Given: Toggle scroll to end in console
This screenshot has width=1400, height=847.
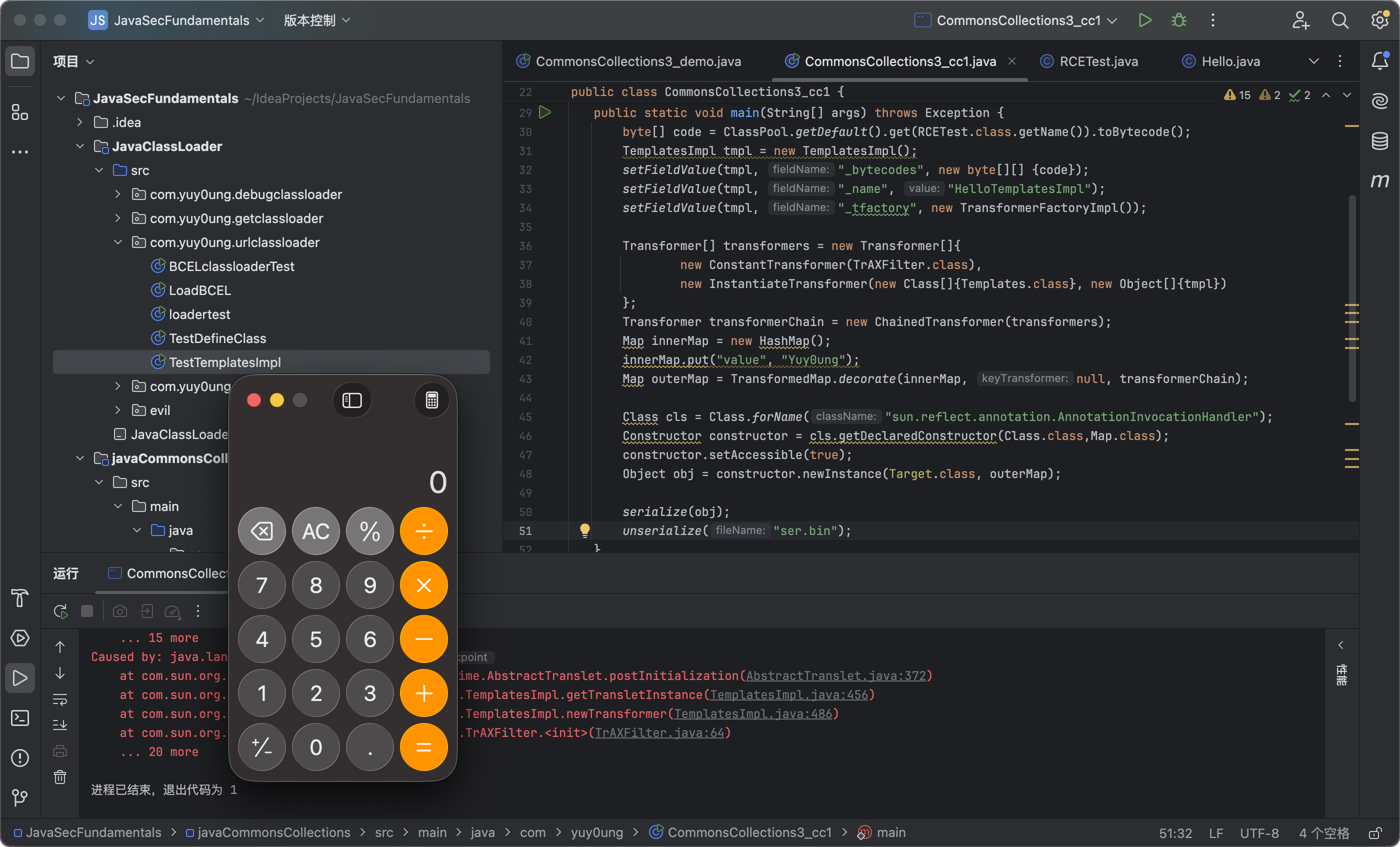Looking at the screenshot, I should click(60, 725).
